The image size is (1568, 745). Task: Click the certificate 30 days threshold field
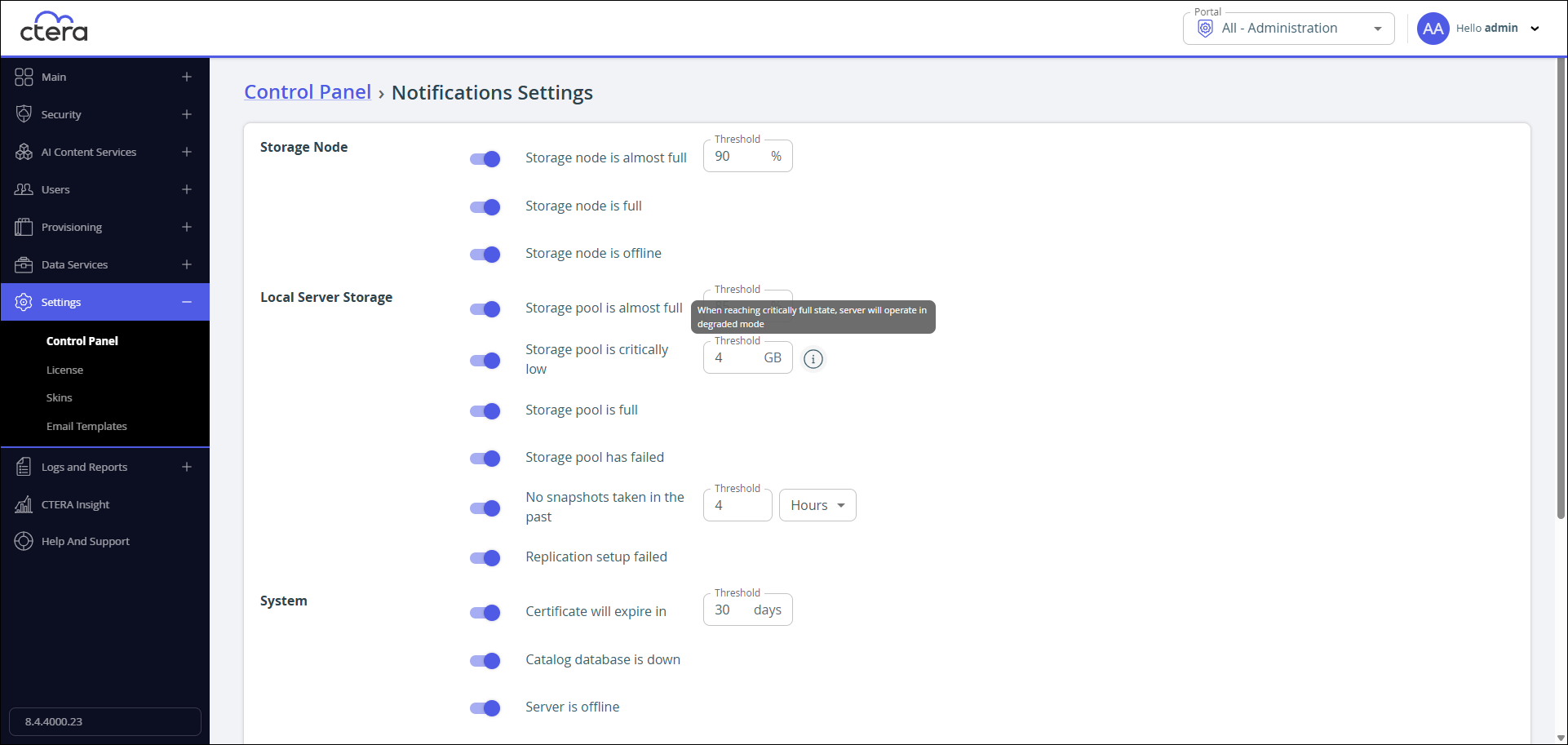coord(748,610)
